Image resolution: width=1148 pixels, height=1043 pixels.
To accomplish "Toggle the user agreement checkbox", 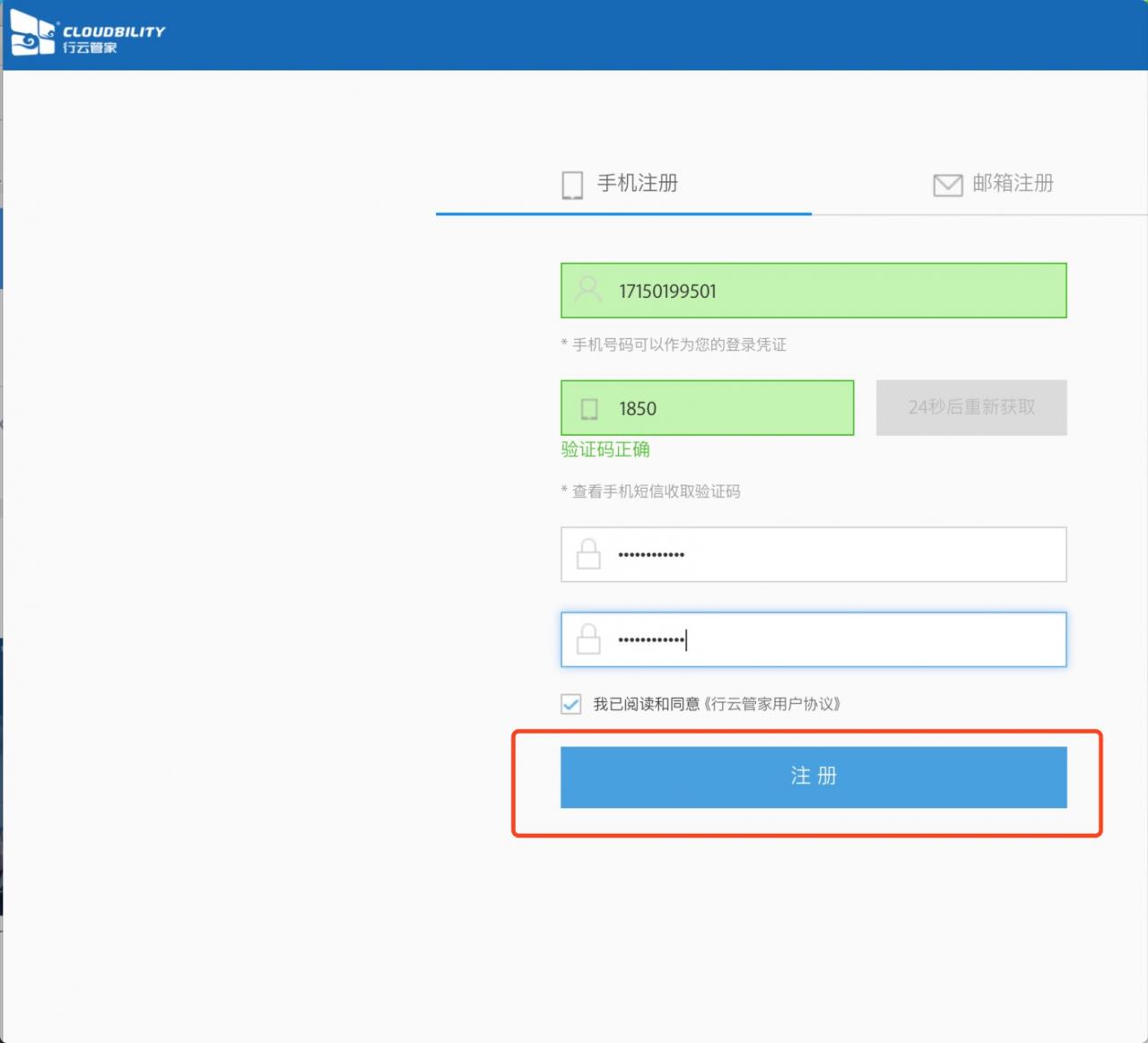I will click(x=571, y=704).
